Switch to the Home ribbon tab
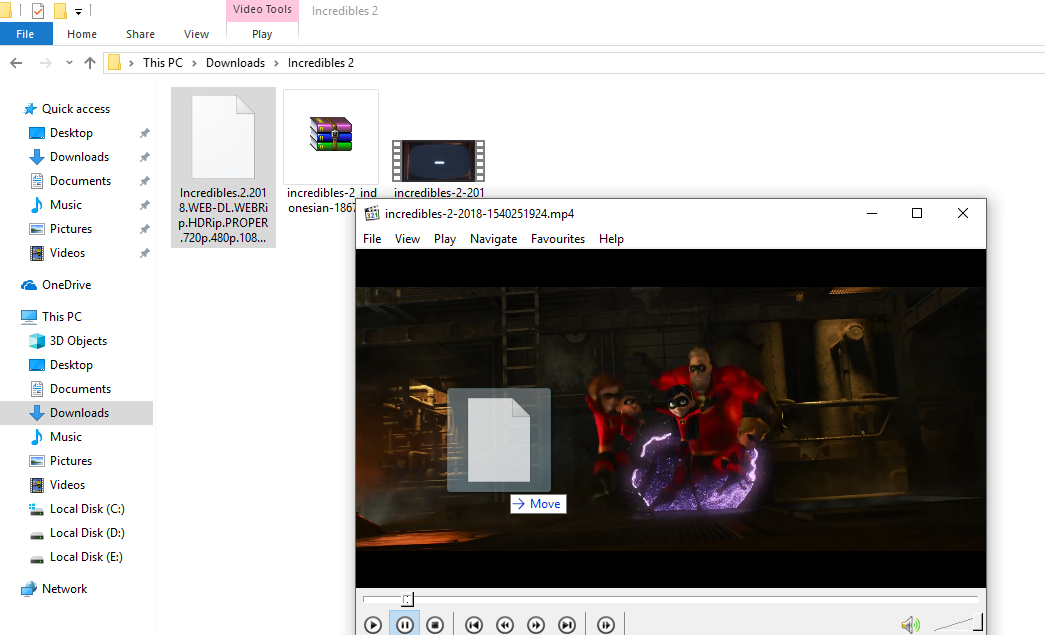Viewport: 1045px width, 635px height. [82, 34]
